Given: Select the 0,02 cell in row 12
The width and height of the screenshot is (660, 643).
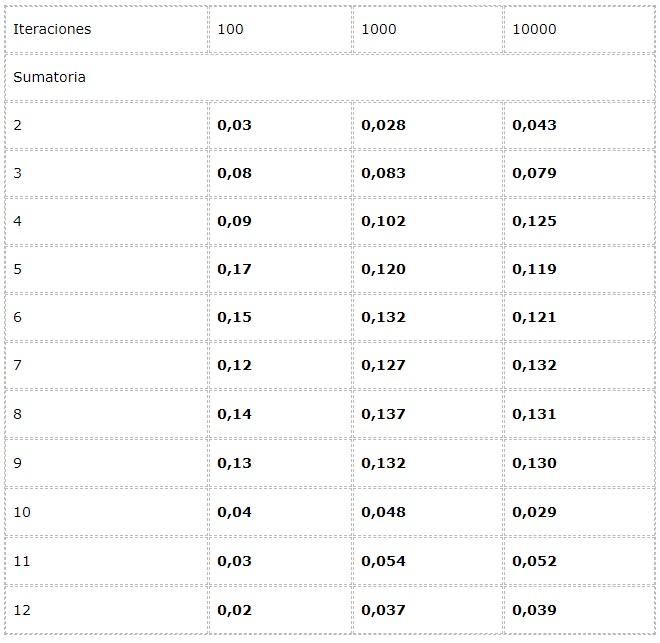Looking at the screenshot, I should [234, 610].
